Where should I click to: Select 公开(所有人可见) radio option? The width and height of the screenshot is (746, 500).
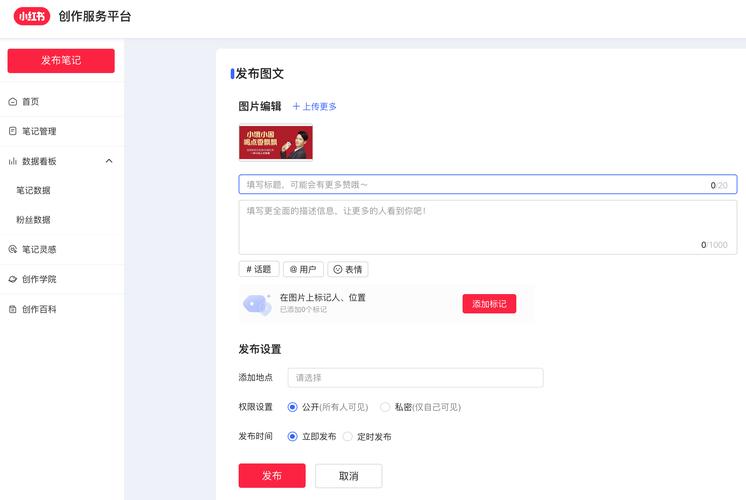click(x=292, y=407)
